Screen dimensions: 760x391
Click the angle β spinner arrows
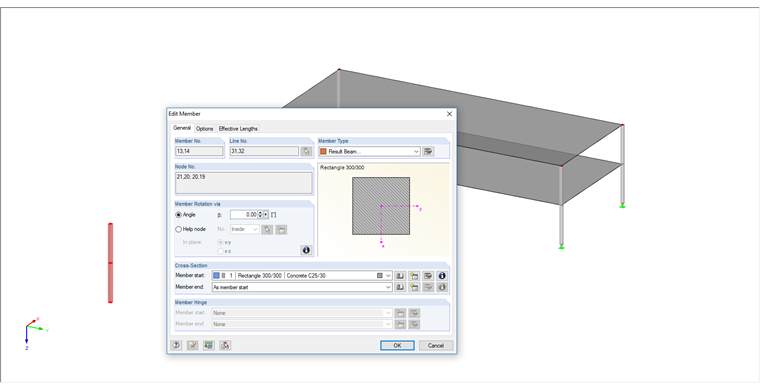click(x=260, y=215)
